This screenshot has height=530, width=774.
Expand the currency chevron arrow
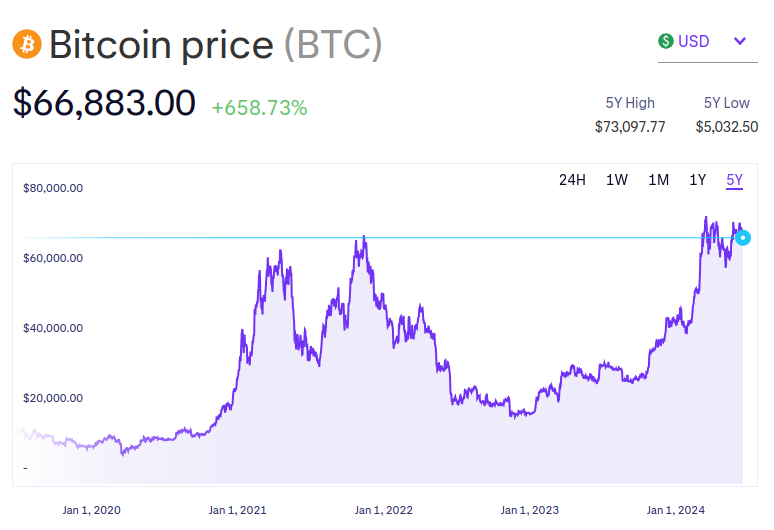coord(740,41)
